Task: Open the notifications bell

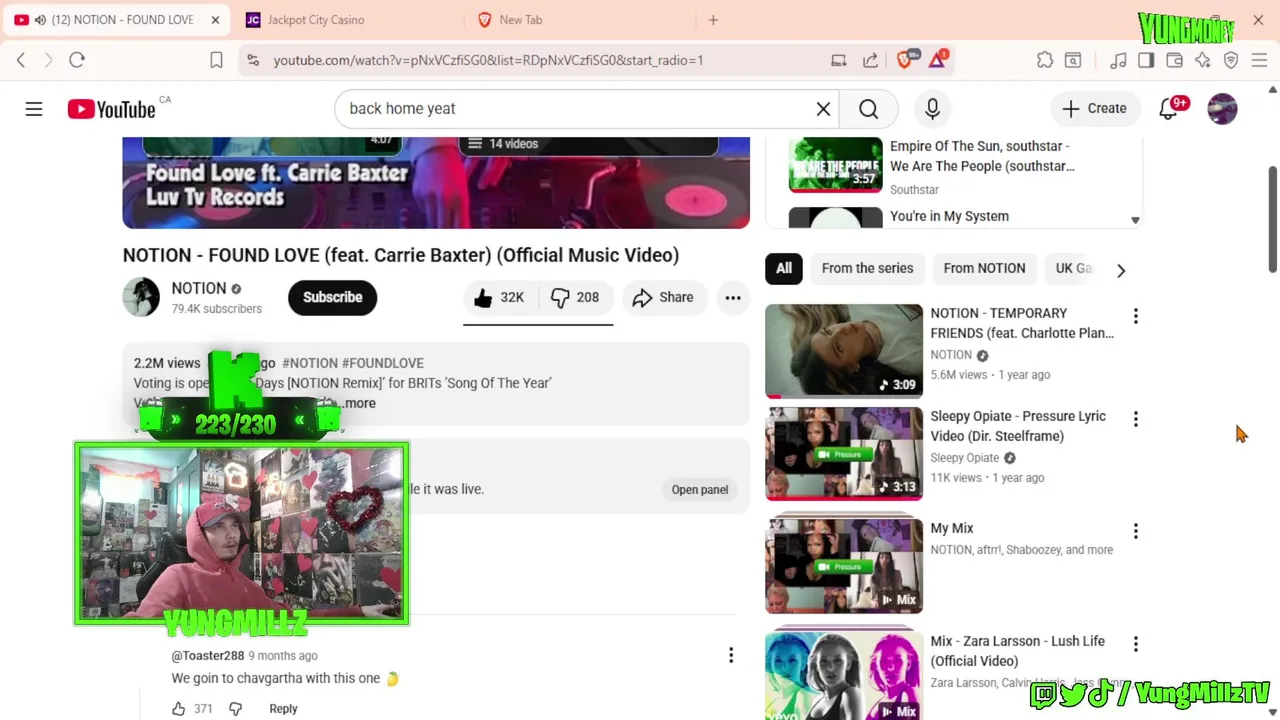Action: coord(1168,109)
